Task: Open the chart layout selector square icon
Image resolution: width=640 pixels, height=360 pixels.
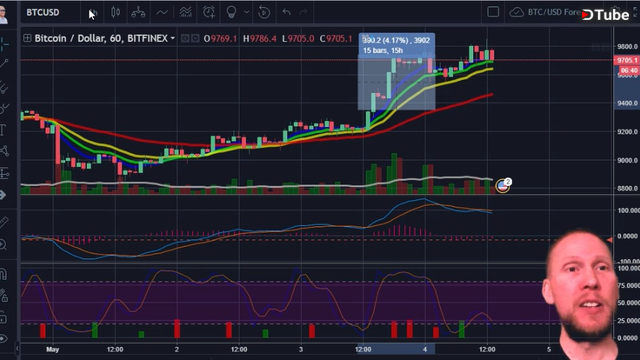Action: [493, 12]
